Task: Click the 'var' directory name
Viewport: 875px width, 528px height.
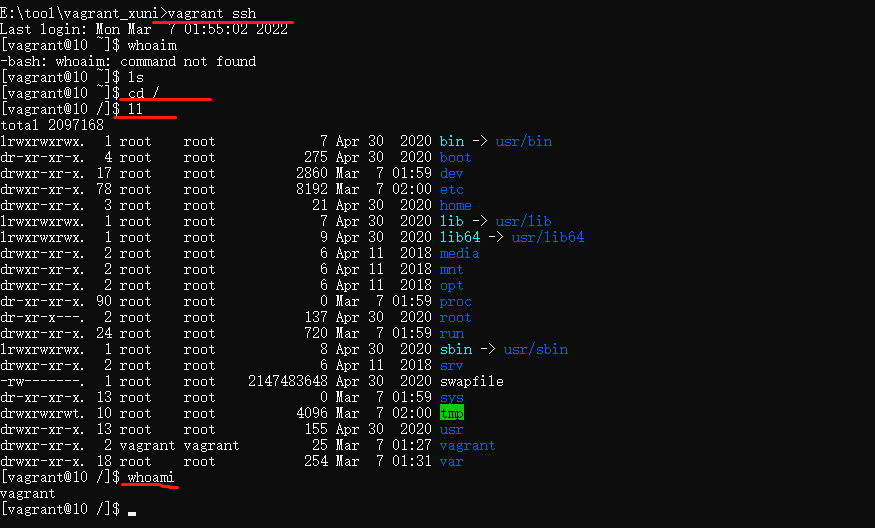Action: point(451,462)
